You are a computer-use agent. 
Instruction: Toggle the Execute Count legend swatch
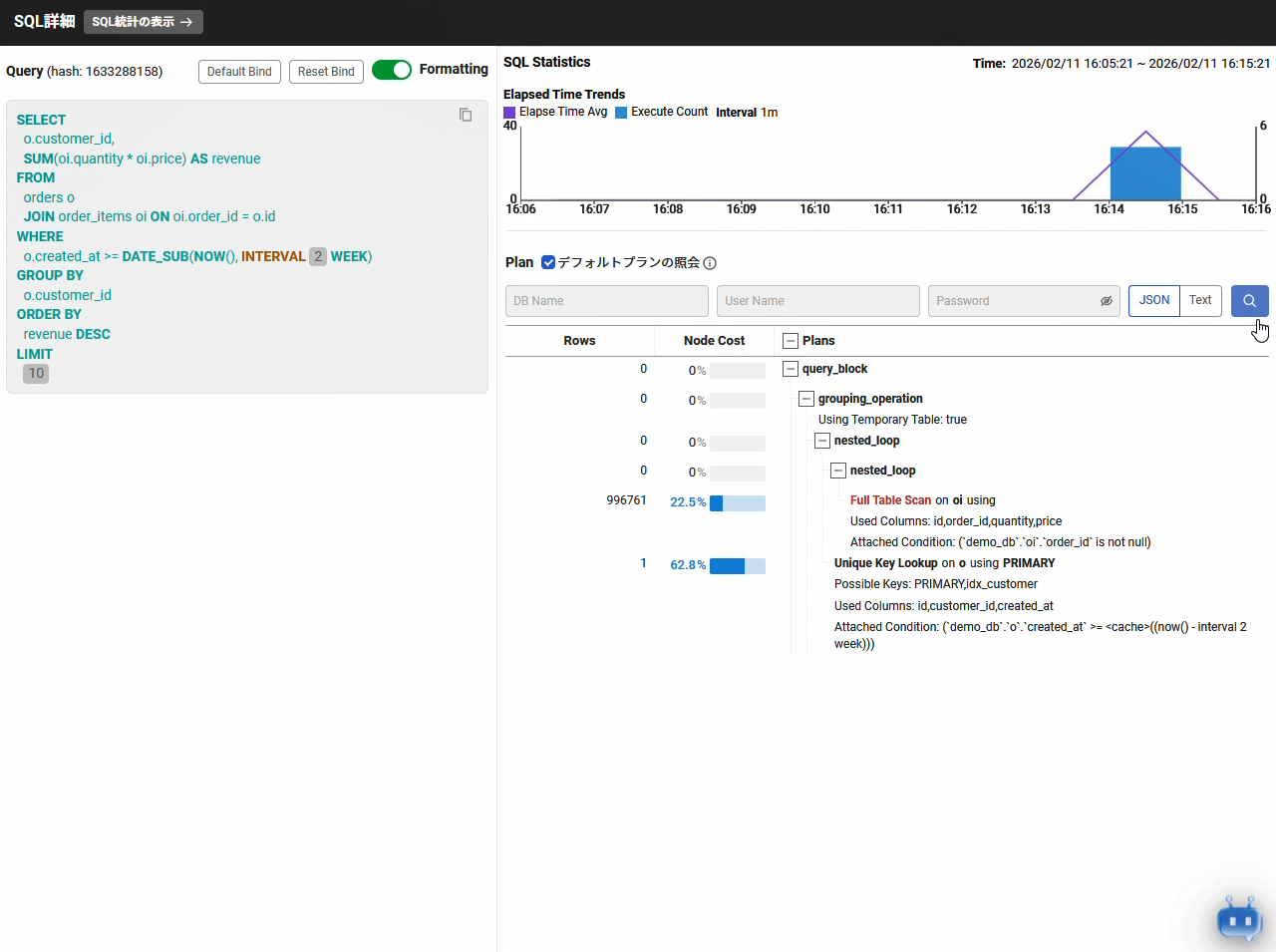click(x=621, y=113)
